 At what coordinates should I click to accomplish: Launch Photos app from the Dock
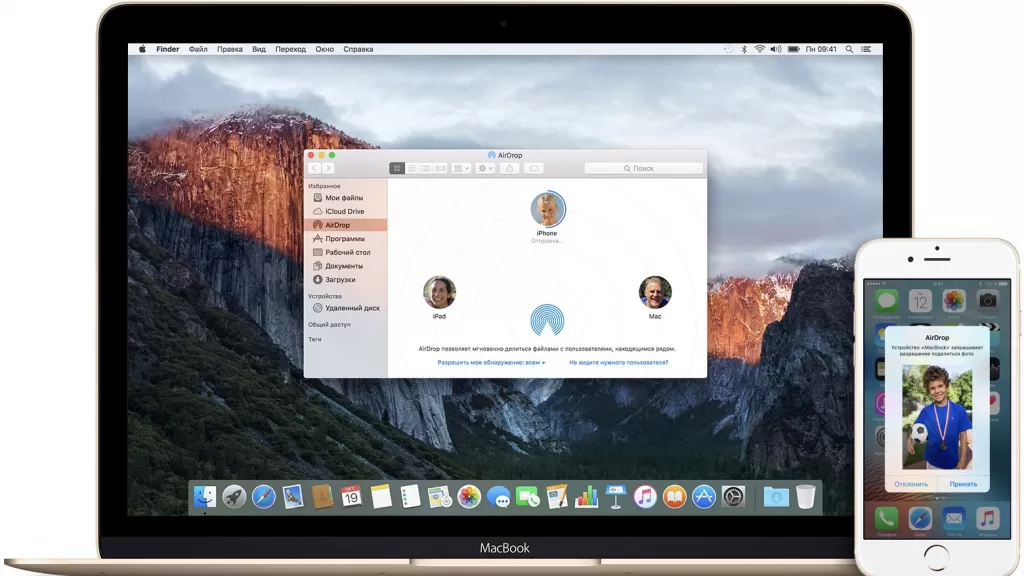pyautogui.click(x=469, y=496)
